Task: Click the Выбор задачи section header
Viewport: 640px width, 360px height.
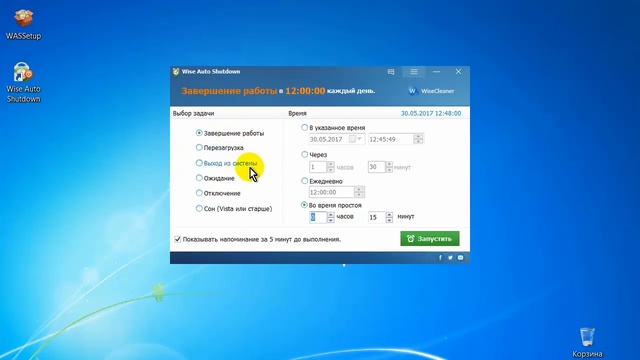Action: [x=193, y=113]
